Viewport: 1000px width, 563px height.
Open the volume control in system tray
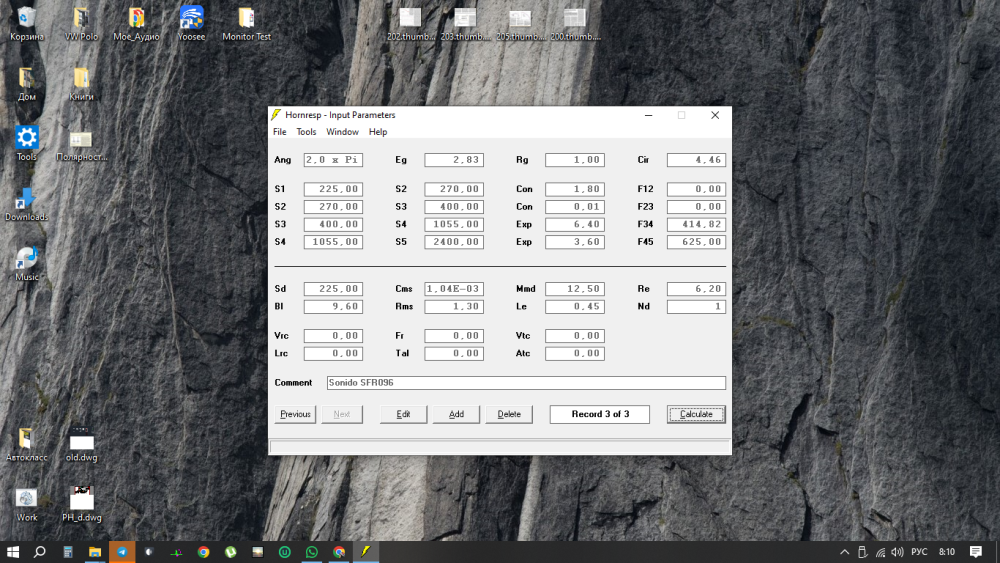(897, 552)
